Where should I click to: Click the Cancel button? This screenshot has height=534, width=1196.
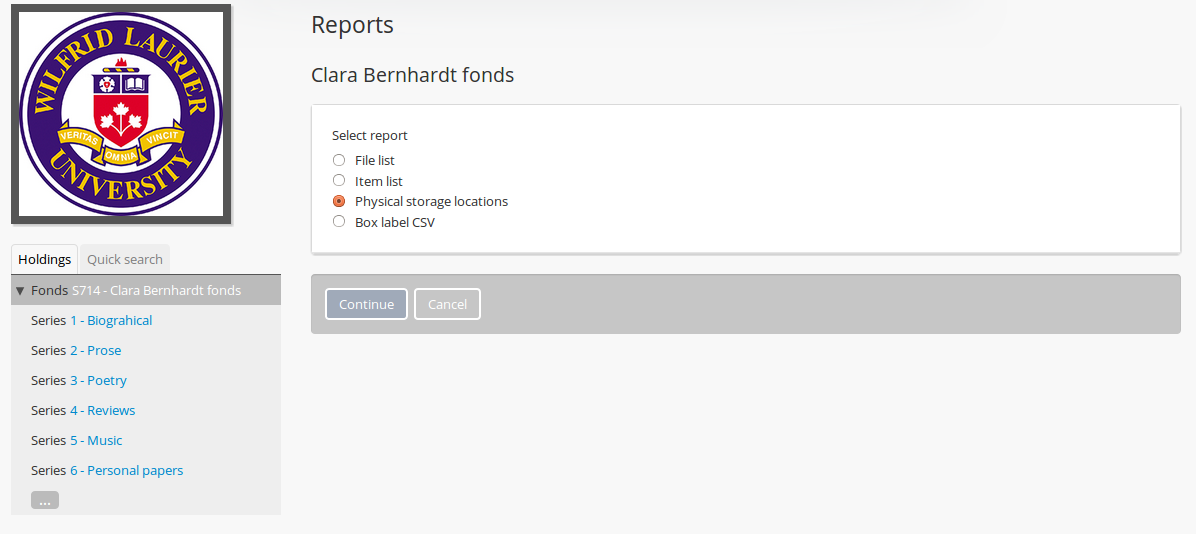(x=447, y=304)
